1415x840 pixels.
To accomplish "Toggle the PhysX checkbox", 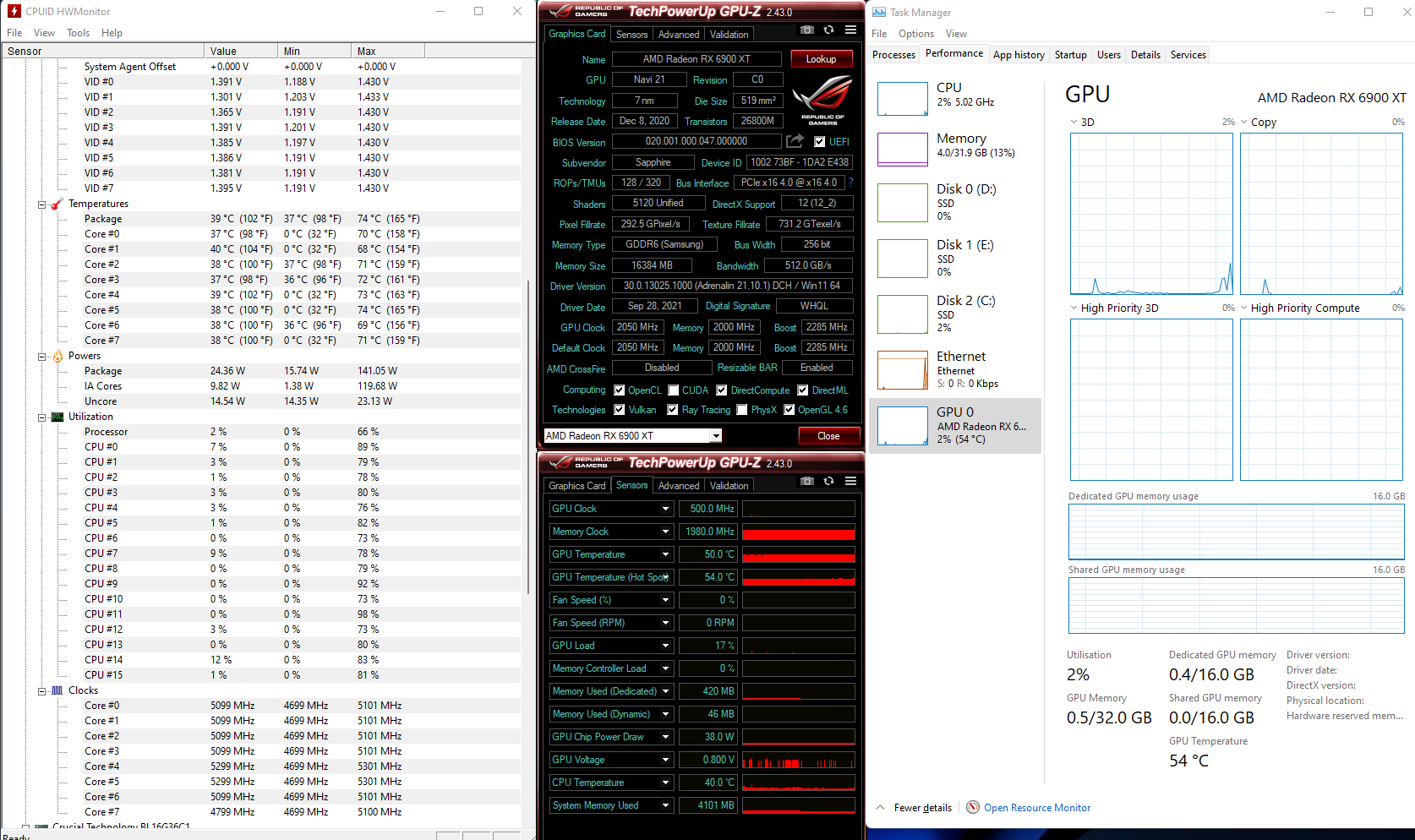I will (742, 410).
